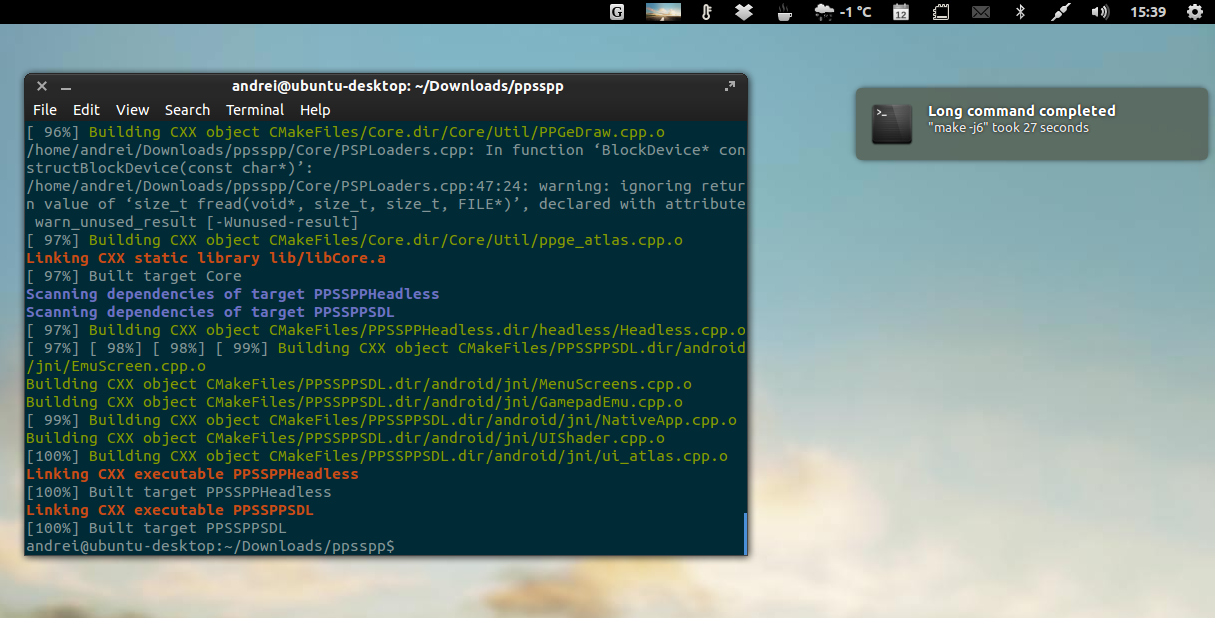Open the Search menu

187,110
